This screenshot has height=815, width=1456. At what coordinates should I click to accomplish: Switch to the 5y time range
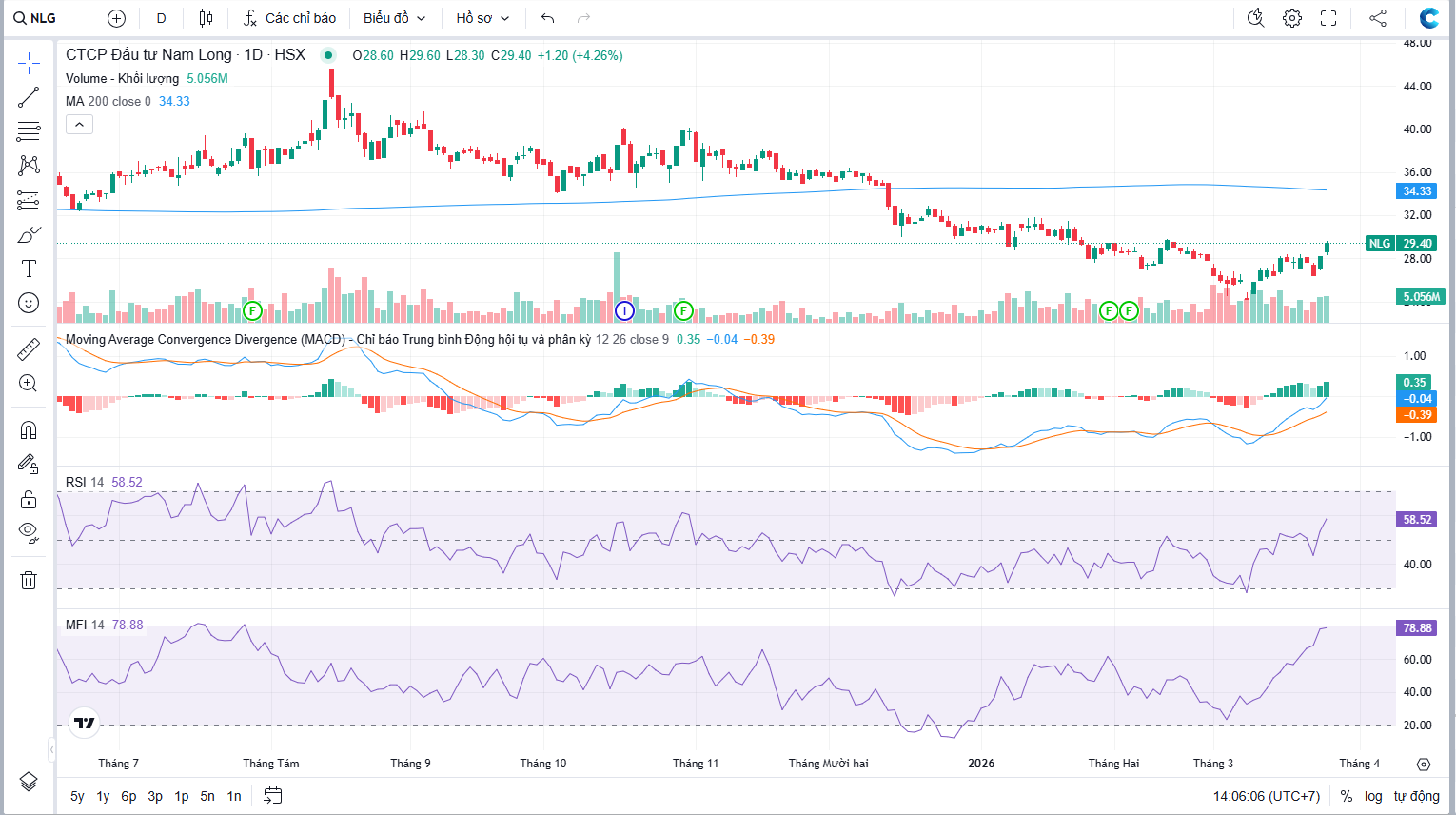(77, 796)
